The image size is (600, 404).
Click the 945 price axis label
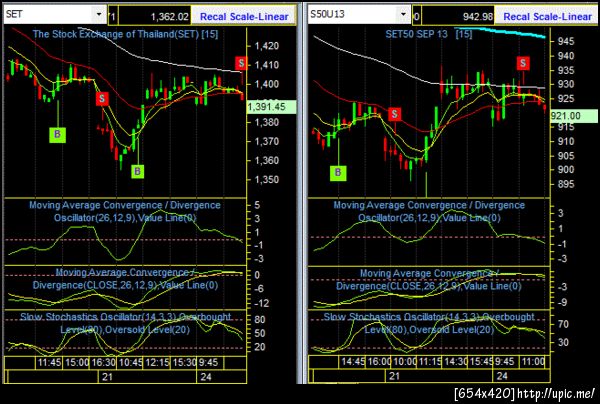(566, 41)
